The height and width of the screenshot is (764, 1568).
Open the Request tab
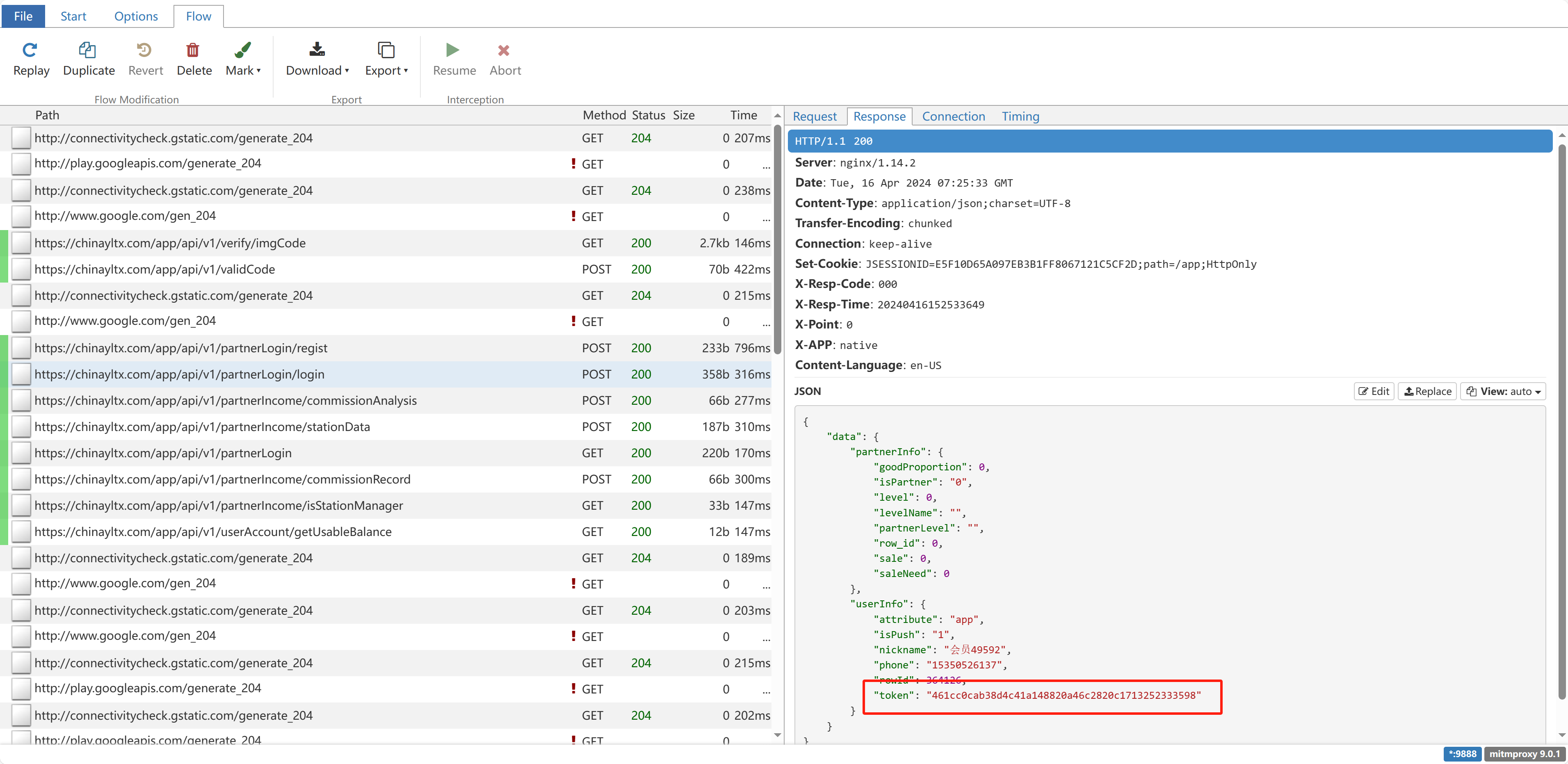[815, 116]
